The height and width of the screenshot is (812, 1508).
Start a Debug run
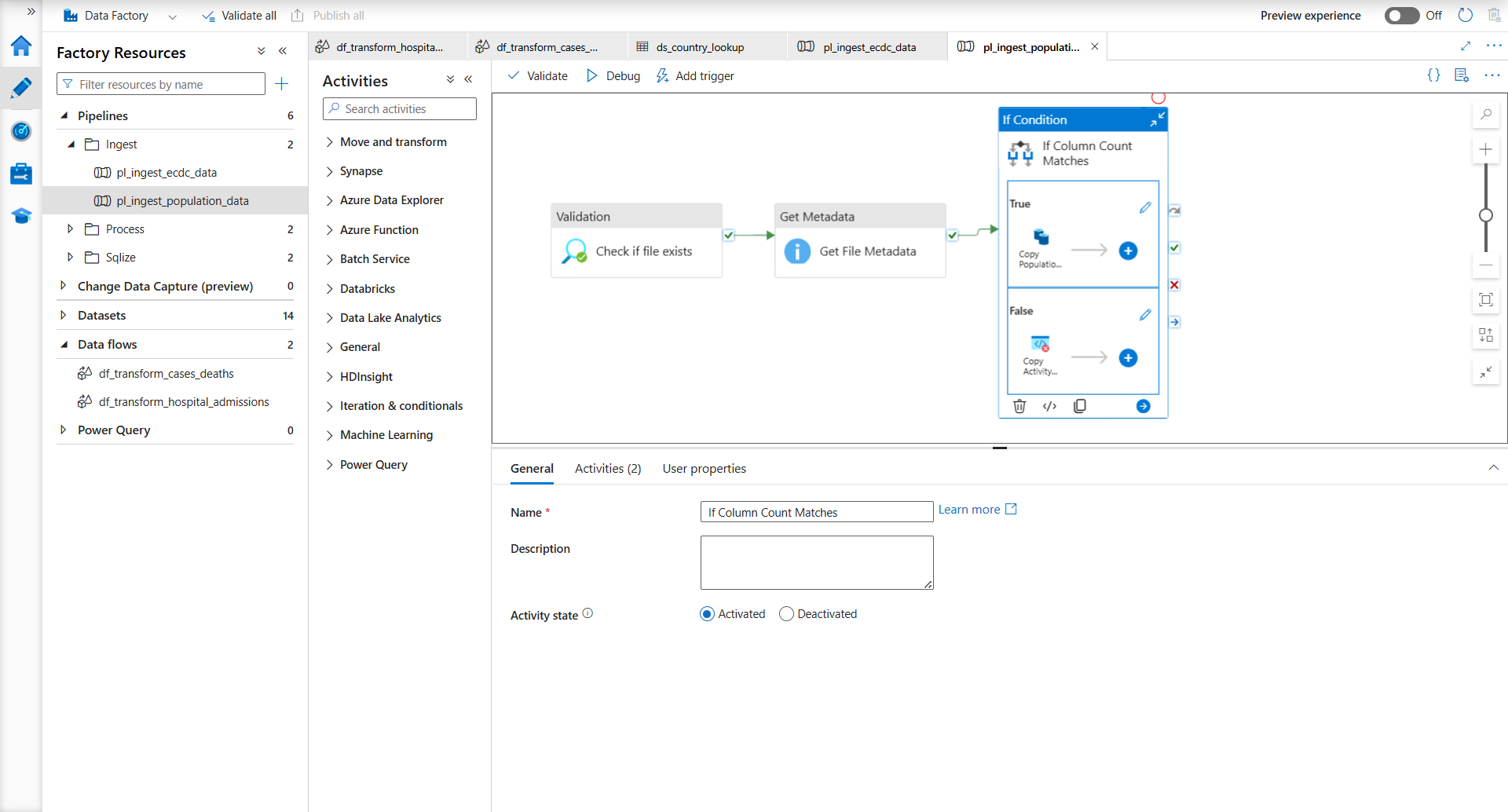613,76
